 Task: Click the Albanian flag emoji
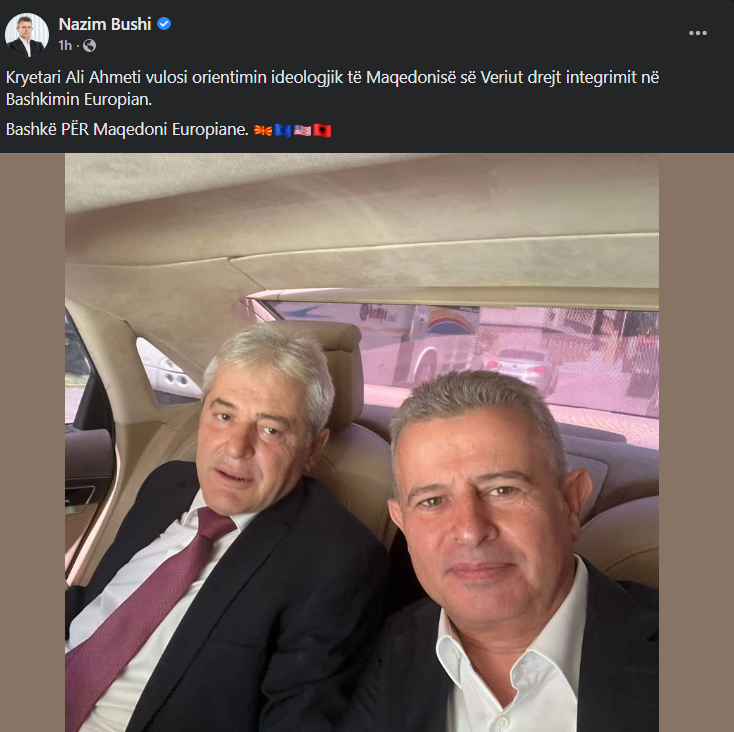322,130
